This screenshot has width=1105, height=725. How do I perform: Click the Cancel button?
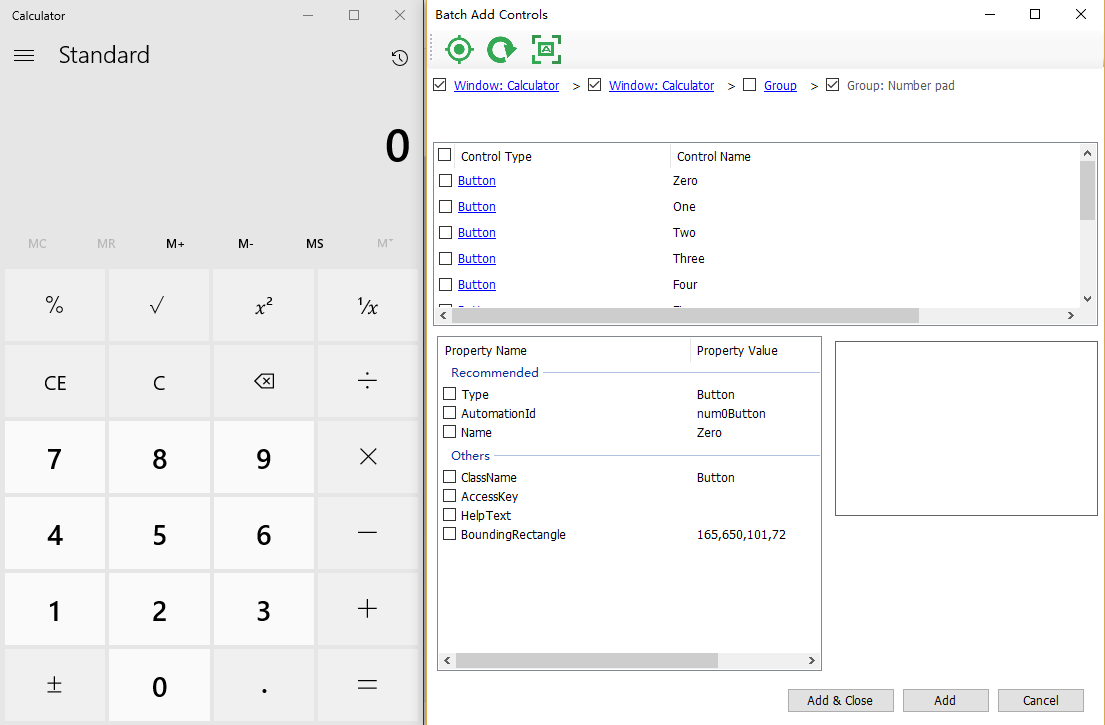tap(1041, 700)
